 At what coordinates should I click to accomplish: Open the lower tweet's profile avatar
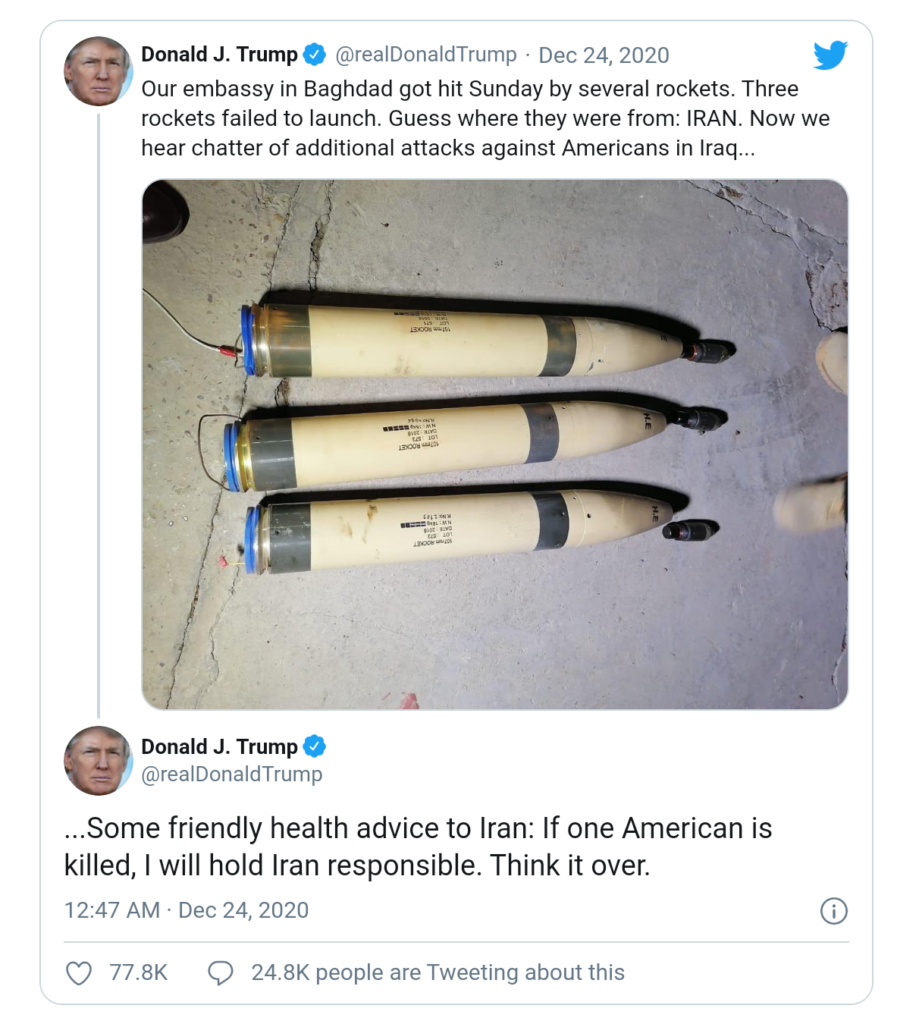click(97, 761)
